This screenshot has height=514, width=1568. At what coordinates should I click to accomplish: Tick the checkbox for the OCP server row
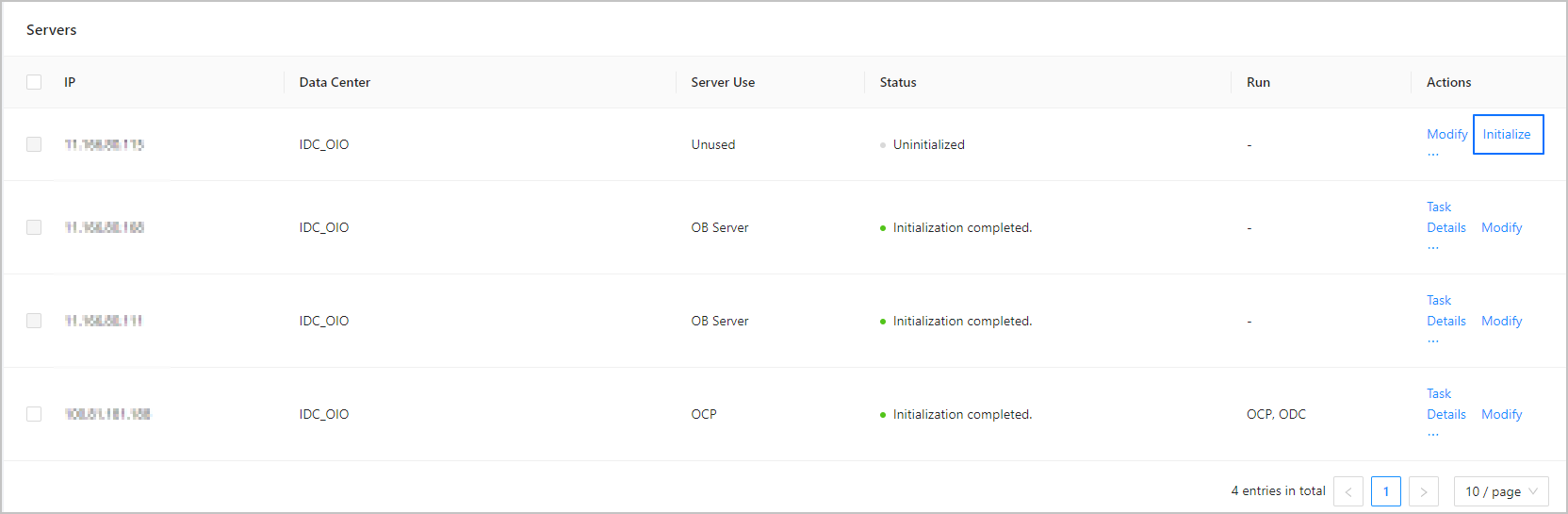point(34,414)
